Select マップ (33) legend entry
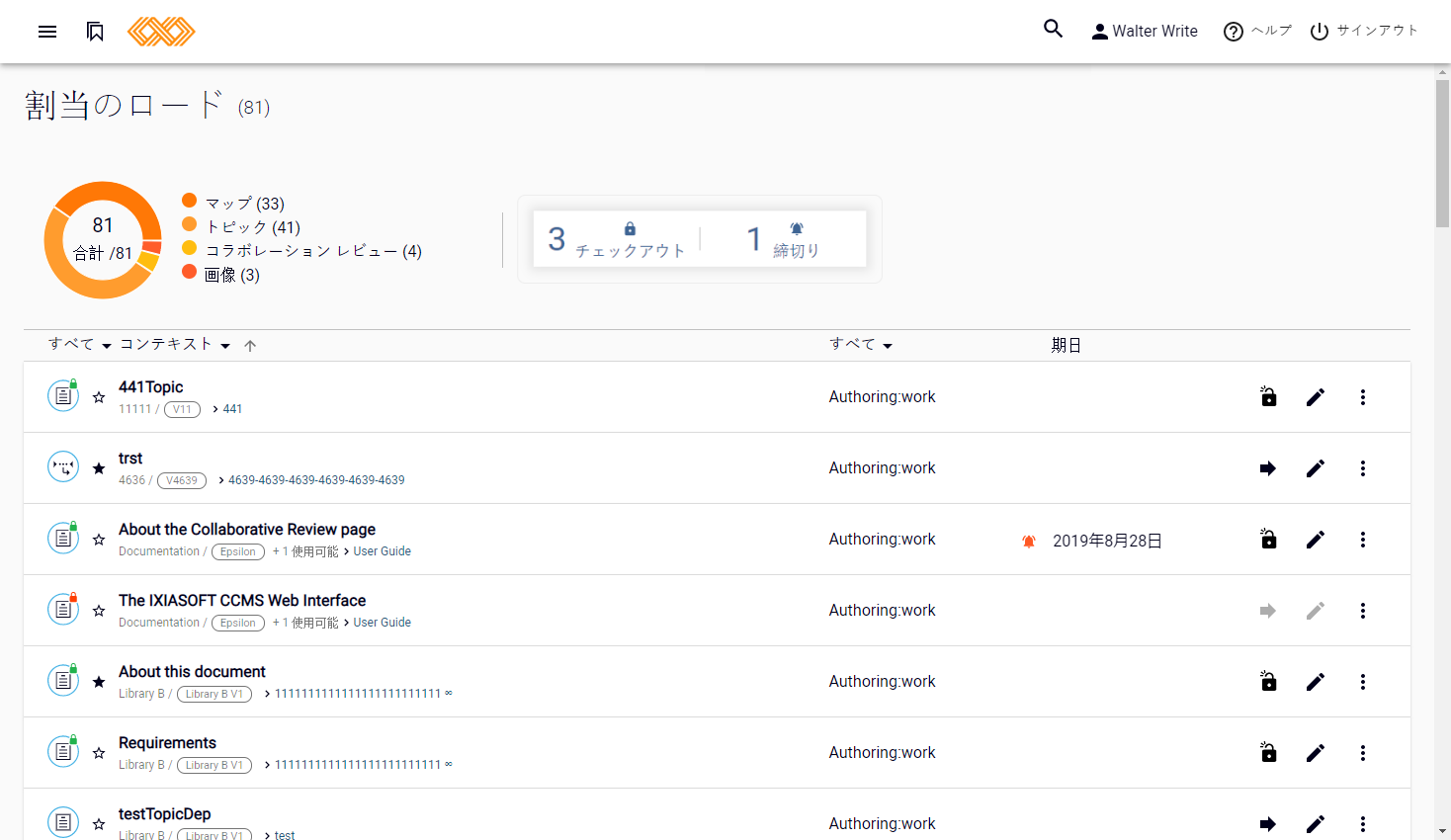 click(x=233, y=203)
